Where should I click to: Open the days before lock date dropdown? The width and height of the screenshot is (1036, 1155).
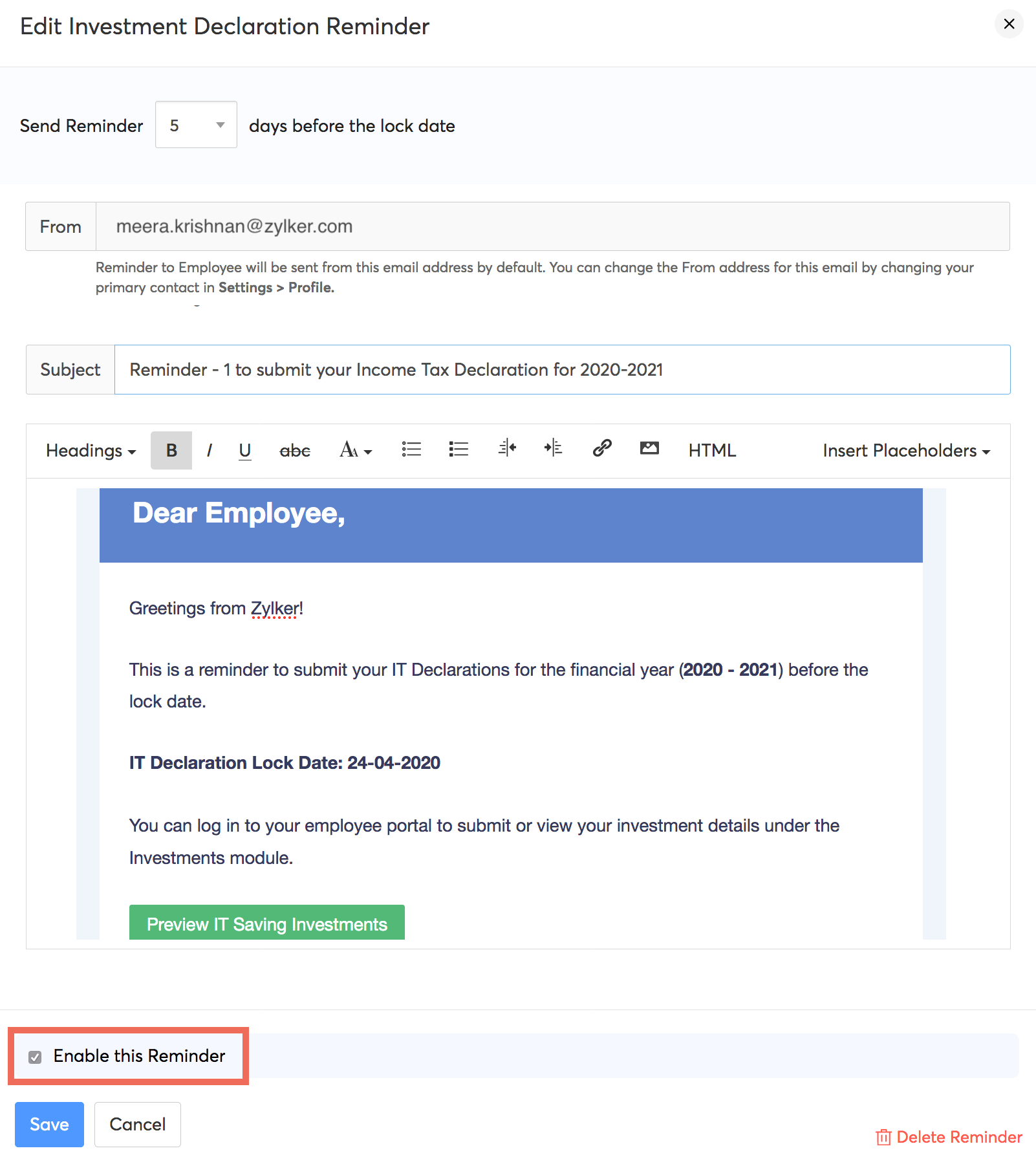(x=196, y=125)
